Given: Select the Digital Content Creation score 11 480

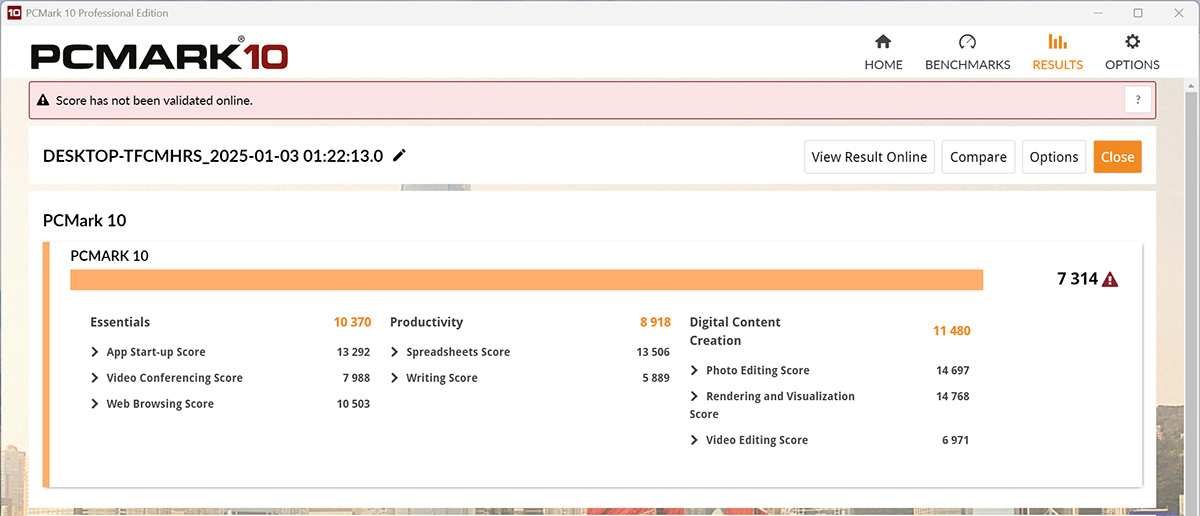Looking at the screenshot, I should tap(952, 331).
